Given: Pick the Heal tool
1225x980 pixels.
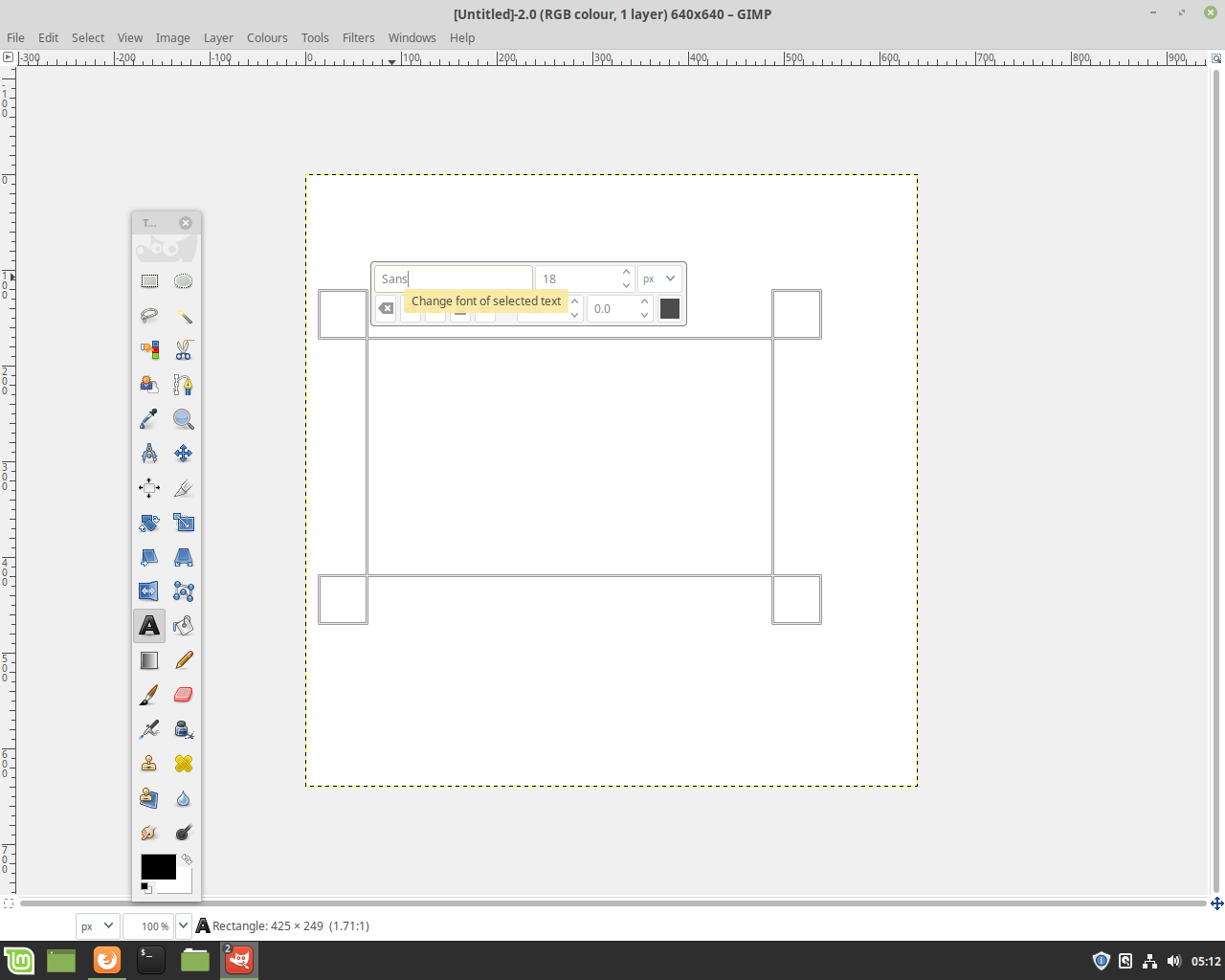Looking at the screenshot, I should click(184, 764).
